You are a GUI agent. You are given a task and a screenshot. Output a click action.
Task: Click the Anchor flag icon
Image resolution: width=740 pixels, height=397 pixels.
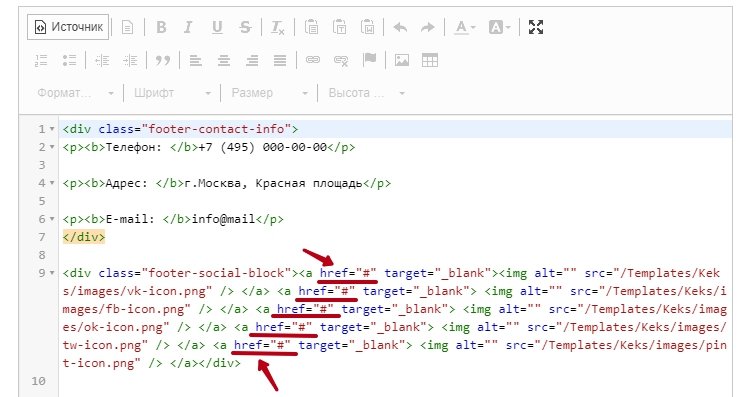click(x=370, y=59)
